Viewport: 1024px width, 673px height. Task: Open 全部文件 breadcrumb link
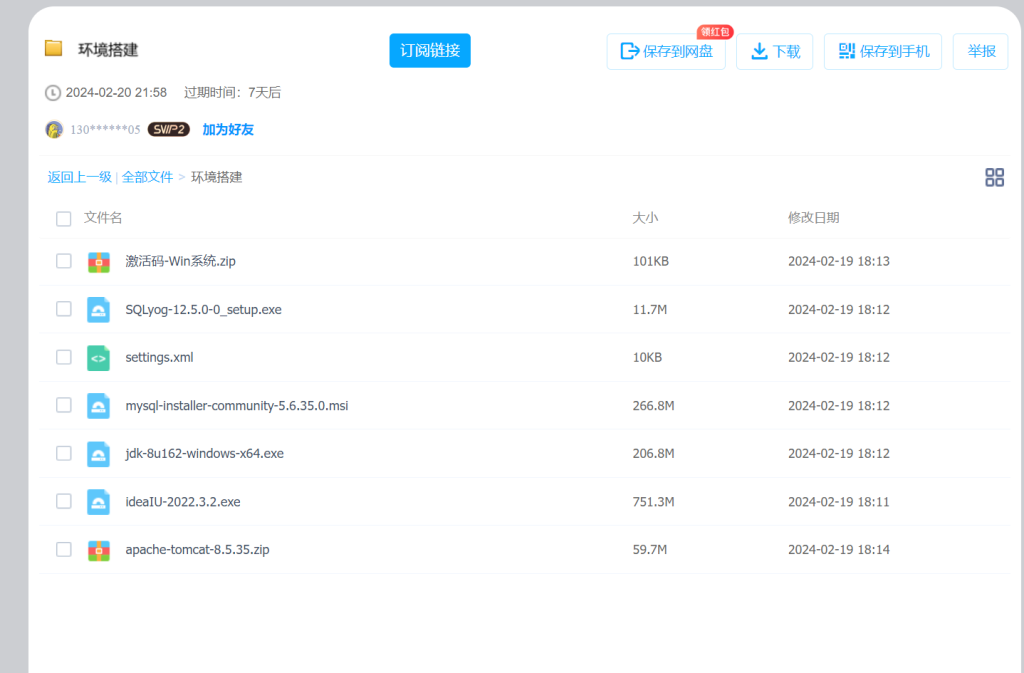click(x=148, y=177)
